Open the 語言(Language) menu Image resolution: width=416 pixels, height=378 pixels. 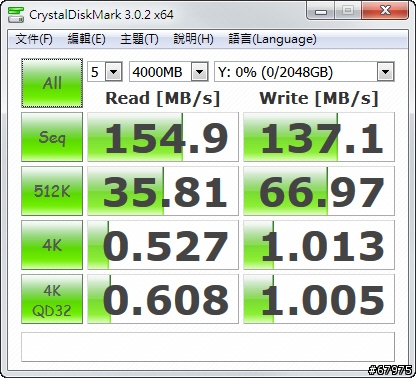tap(272, 39)
